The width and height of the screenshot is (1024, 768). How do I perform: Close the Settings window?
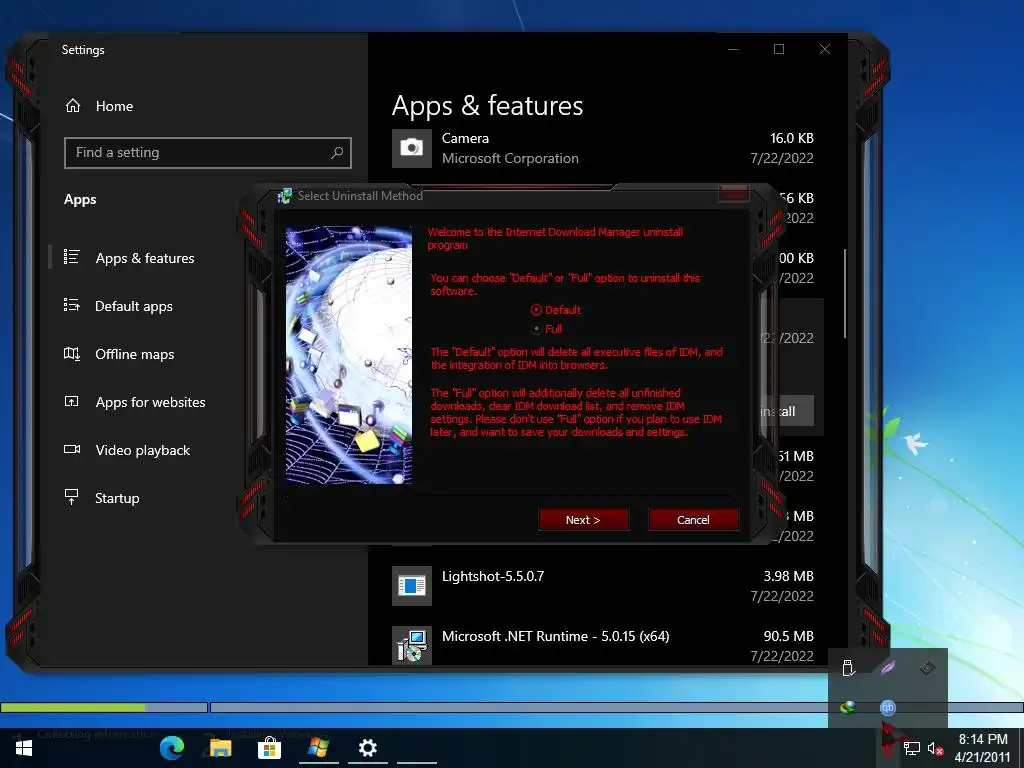(825, 50)
